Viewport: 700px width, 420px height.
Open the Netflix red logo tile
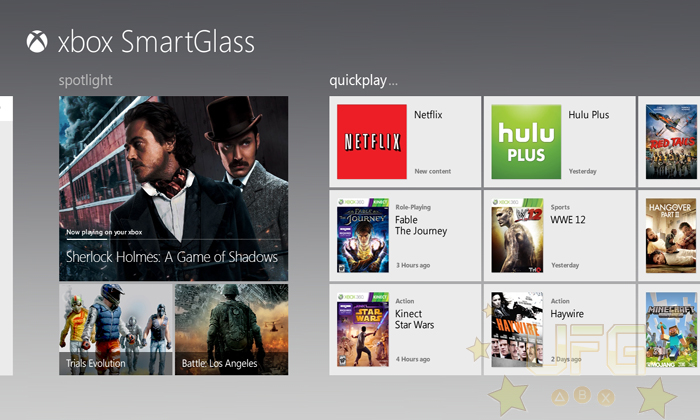tap(371, 141)
